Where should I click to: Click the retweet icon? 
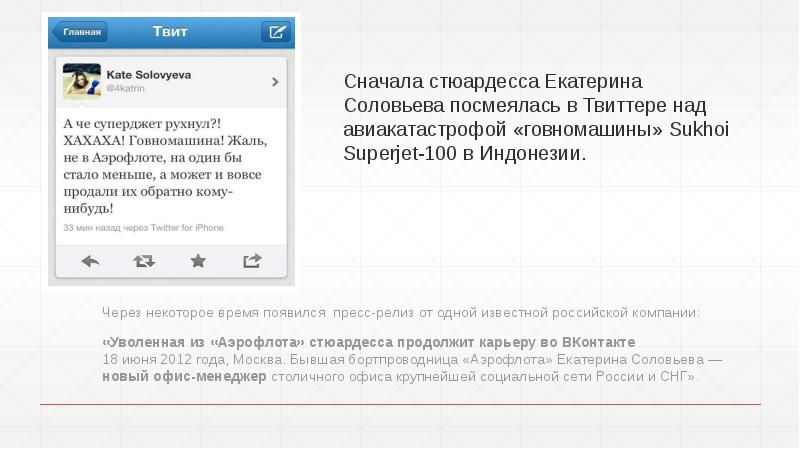coord(144,261)
